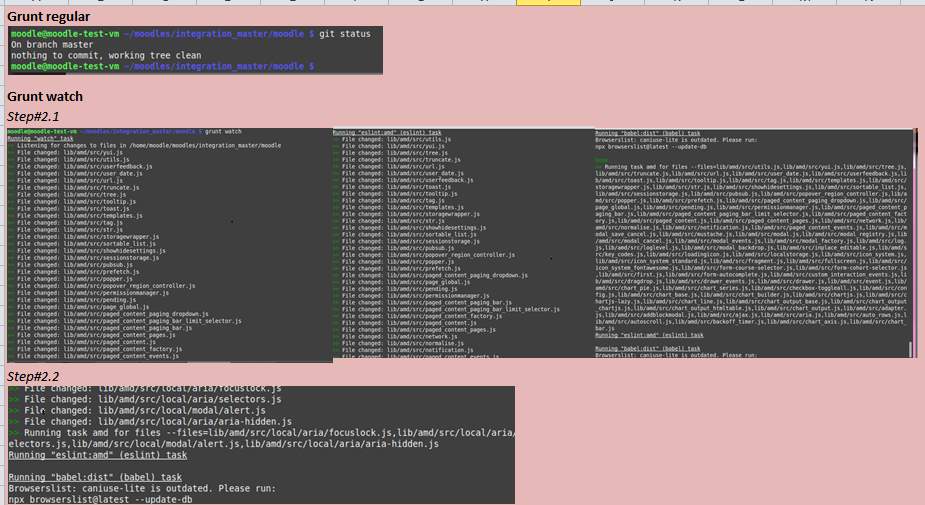This screenshot has height=505, width=925.
Task: Click the "Step#2.1" label
Action: pos(33,116)
